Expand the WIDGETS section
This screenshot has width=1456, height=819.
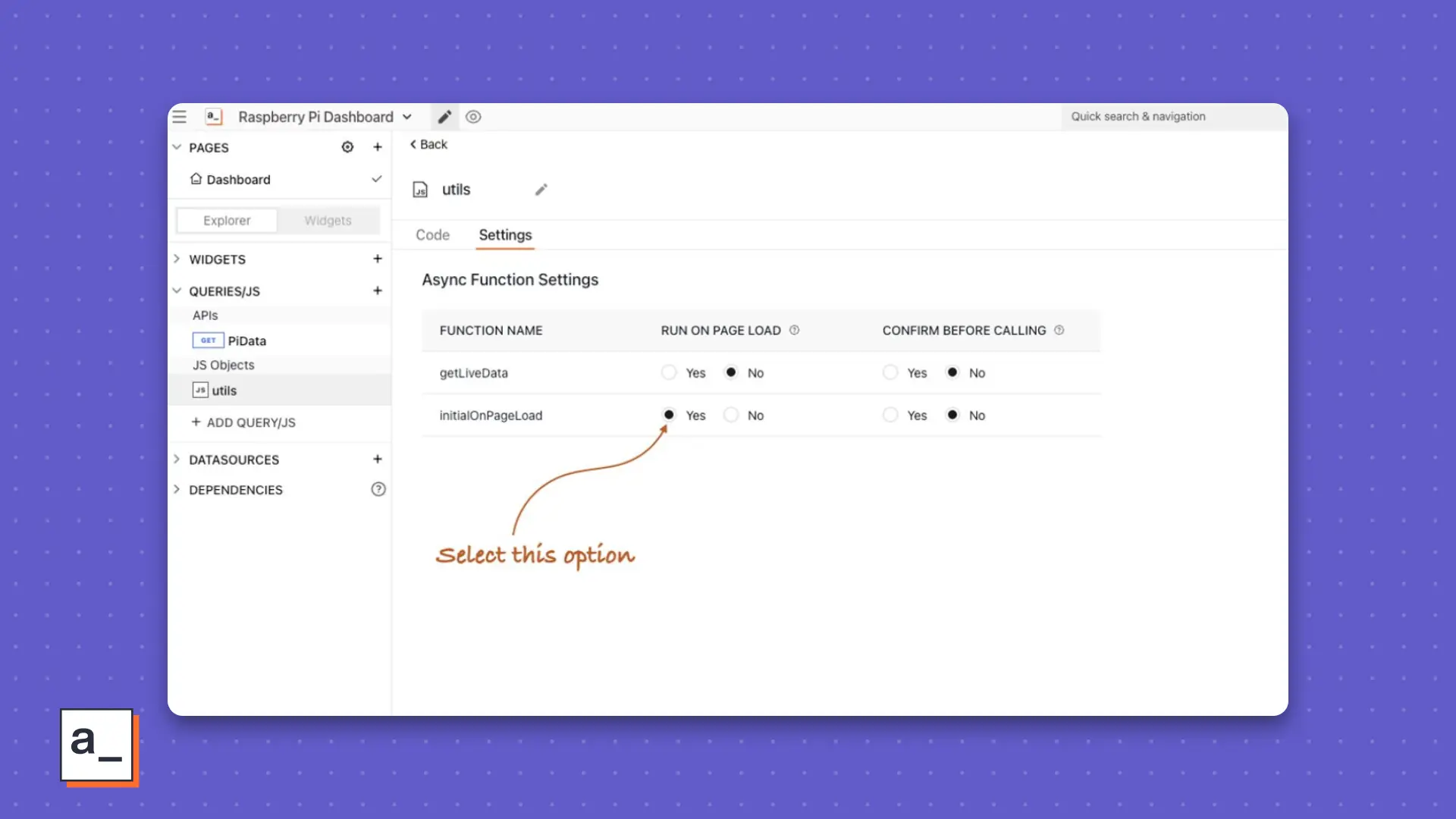(177, 258)
